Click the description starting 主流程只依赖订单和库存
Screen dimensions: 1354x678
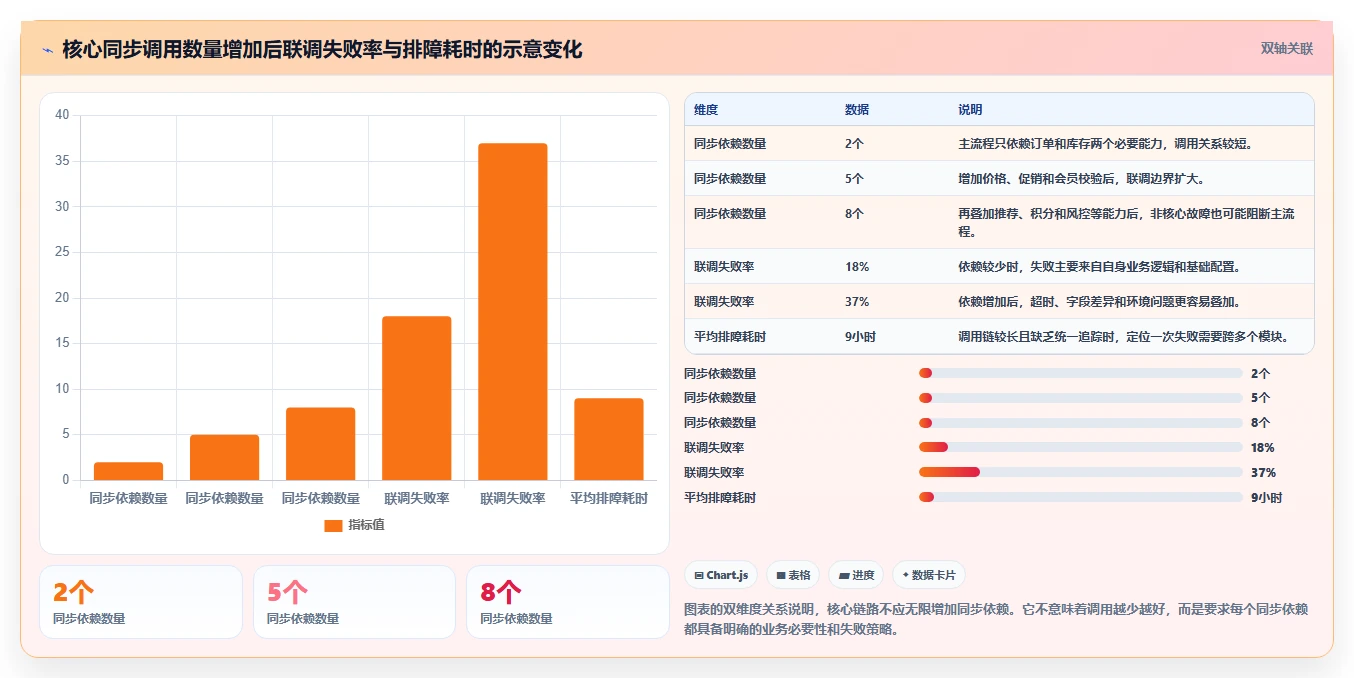click(x=1105, y=143)
